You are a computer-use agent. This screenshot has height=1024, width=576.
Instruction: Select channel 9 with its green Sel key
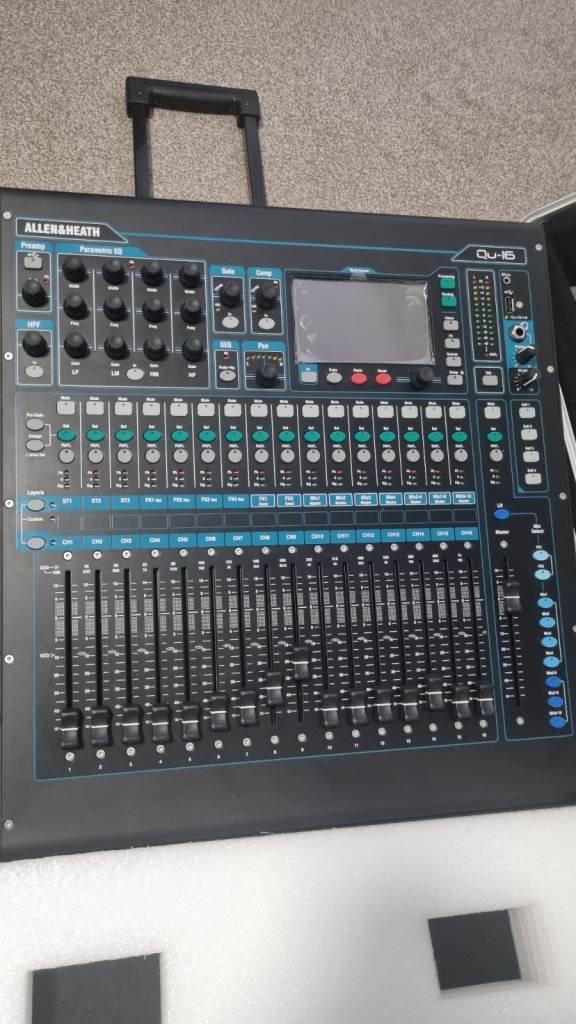(286, 436)
